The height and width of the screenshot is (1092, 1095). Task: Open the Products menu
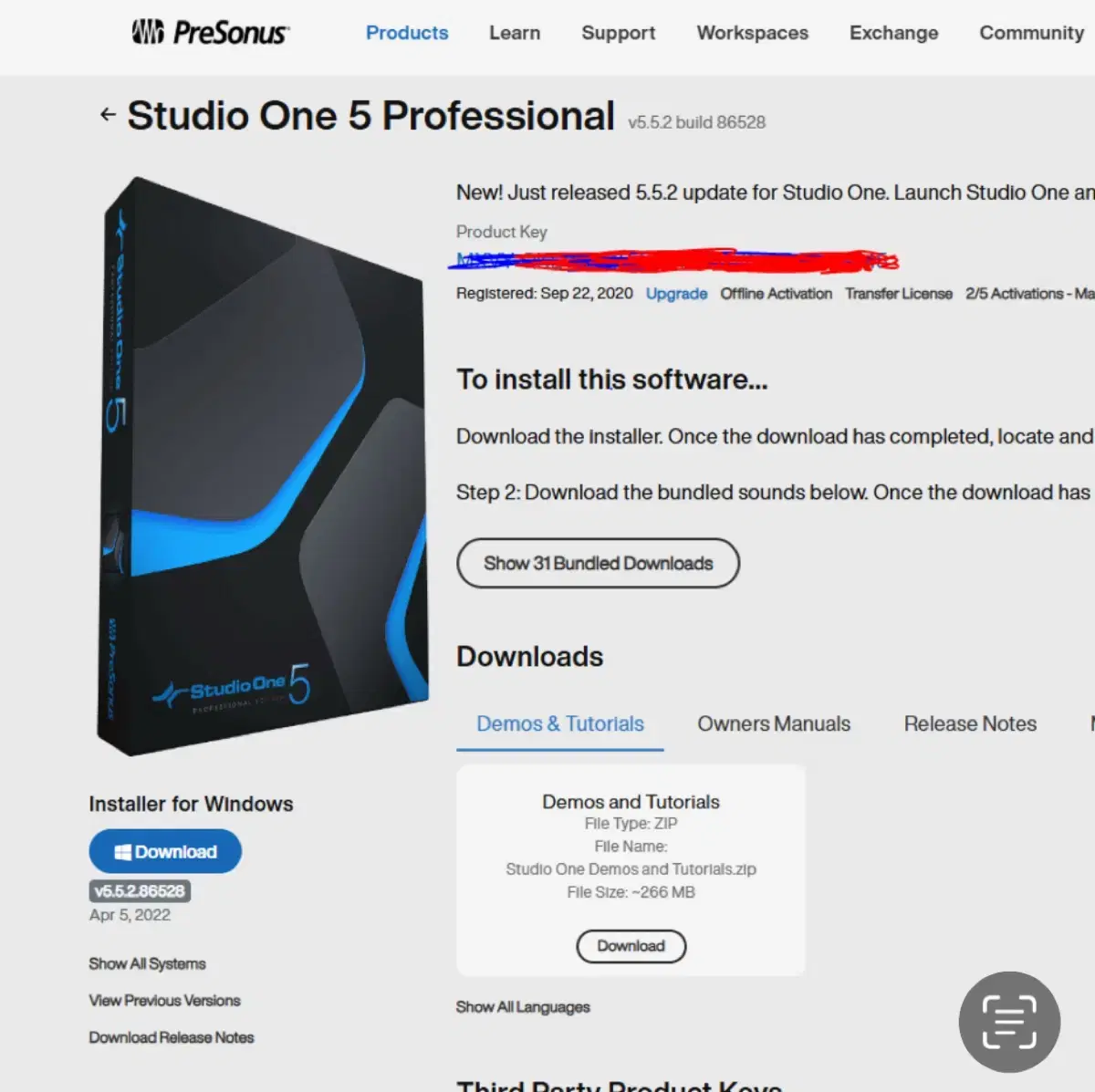(x=407, y=33)
